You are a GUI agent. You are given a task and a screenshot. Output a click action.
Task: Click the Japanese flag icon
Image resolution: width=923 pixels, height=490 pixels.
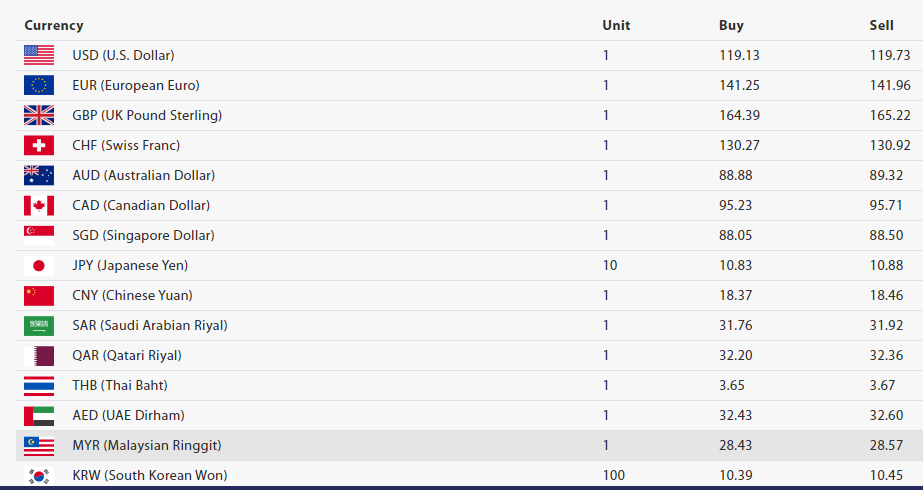pos(39,266)
